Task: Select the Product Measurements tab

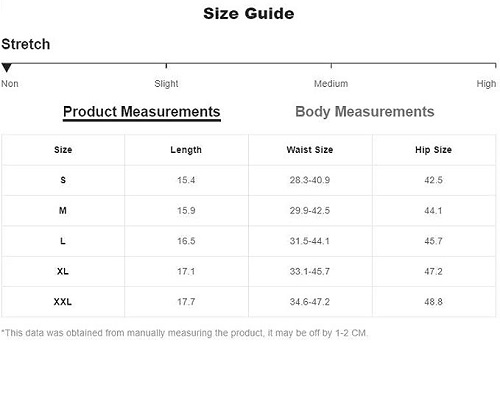Action: coord(142,112)
